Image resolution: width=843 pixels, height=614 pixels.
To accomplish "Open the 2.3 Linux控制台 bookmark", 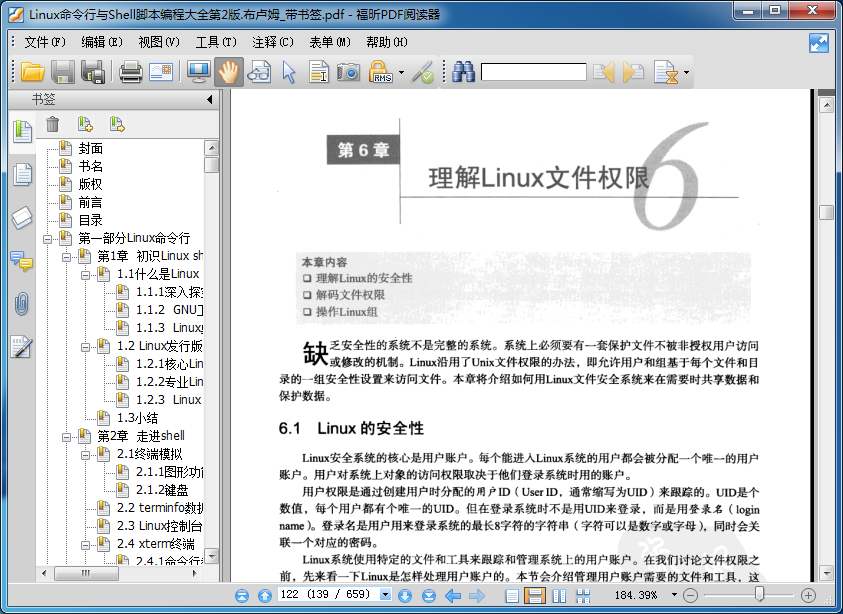I will [160, 525].
